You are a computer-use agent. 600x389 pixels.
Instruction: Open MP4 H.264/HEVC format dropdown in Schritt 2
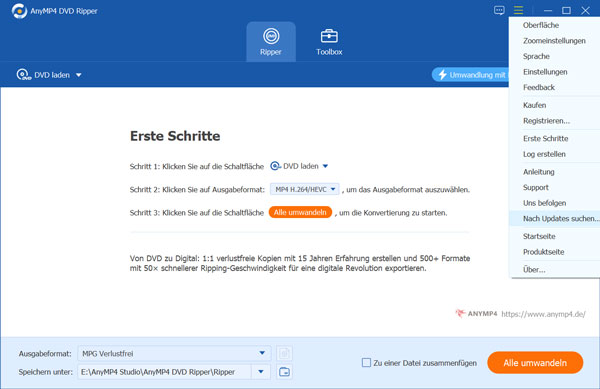coord(305,189)
